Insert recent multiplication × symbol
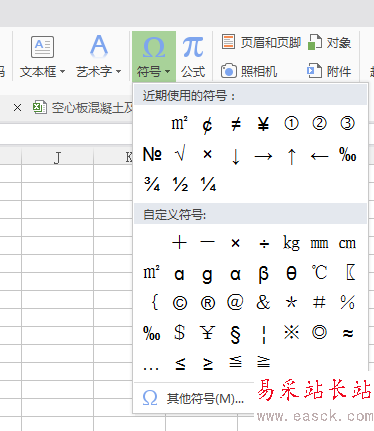The image size is (374, 431). coord(207,154)
